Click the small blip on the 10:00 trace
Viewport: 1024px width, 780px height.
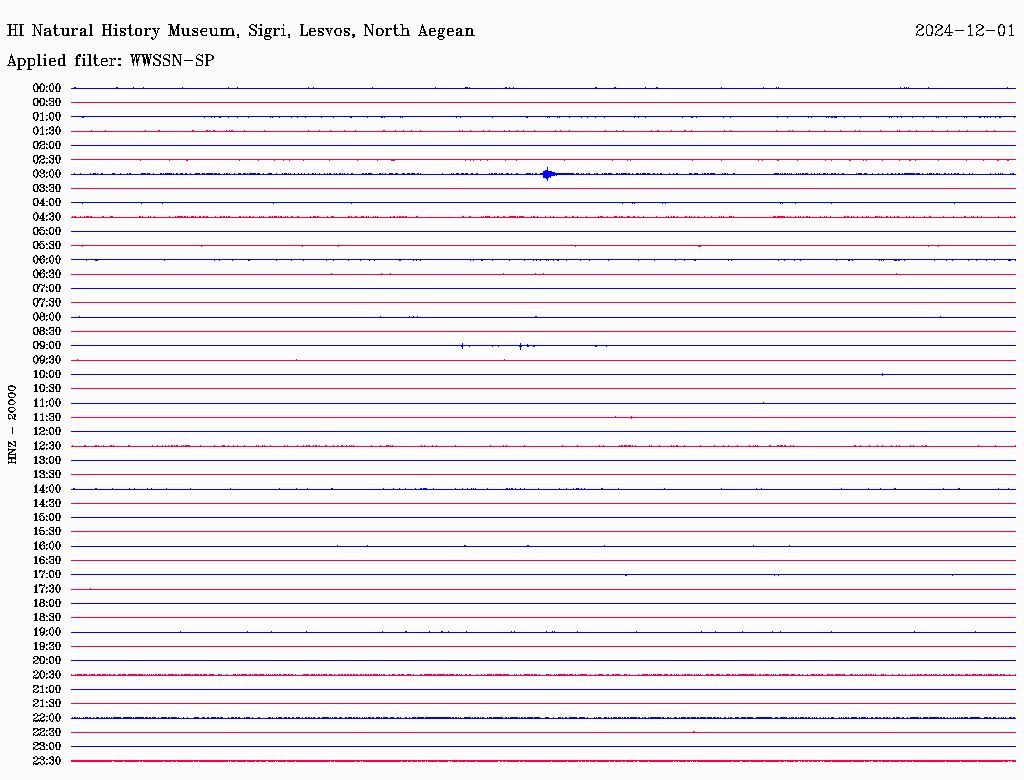(882, 374)
